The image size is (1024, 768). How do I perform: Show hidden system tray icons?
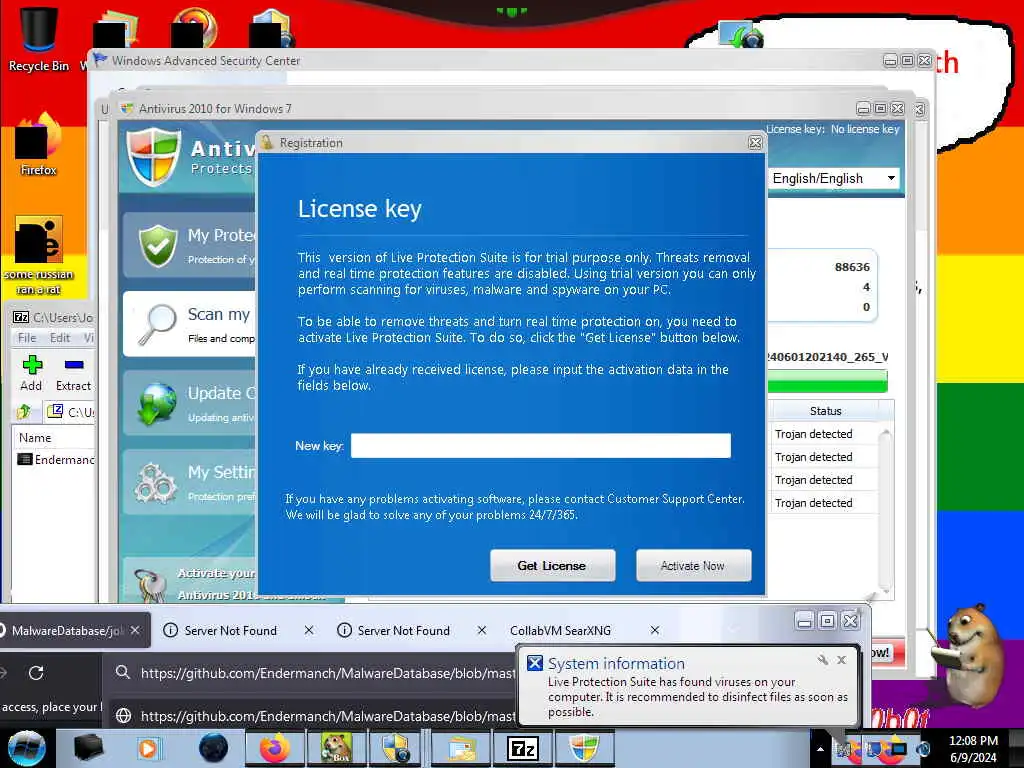pos(821,749)
